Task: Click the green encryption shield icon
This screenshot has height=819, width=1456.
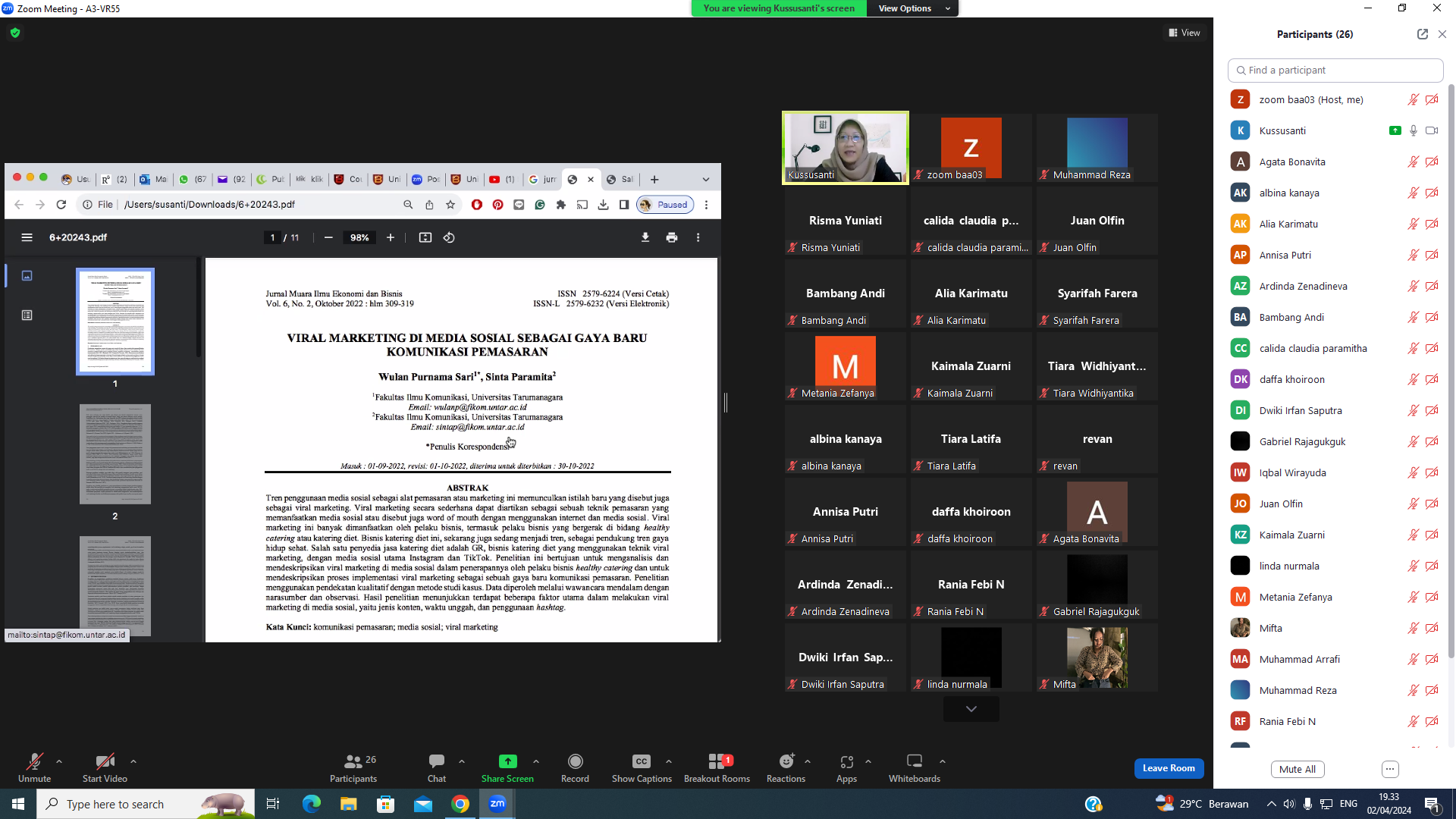Action: (x=15, y=33)
